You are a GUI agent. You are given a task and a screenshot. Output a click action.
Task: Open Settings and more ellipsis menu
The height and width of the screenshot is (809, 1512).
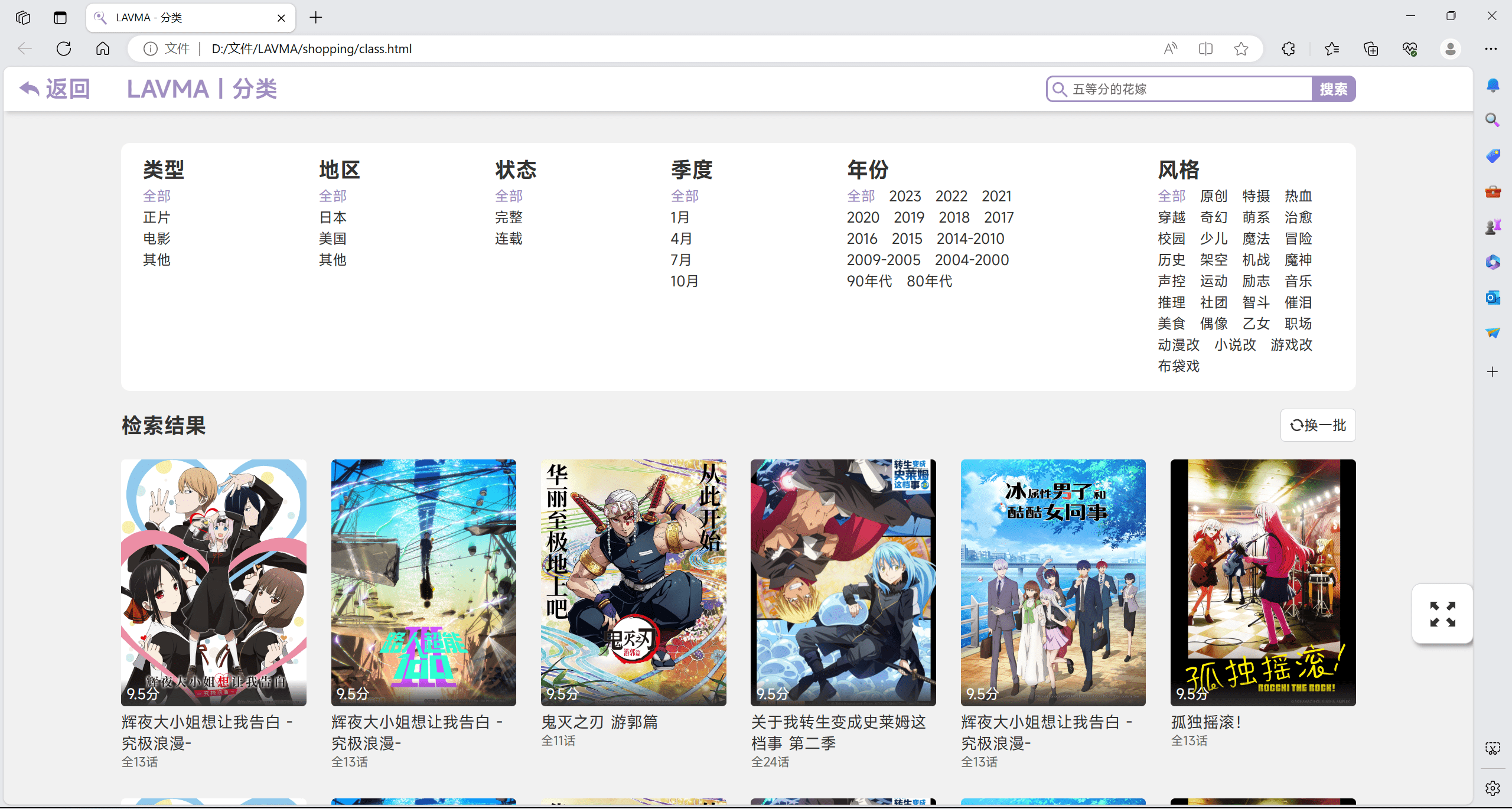coord(1491,49)
